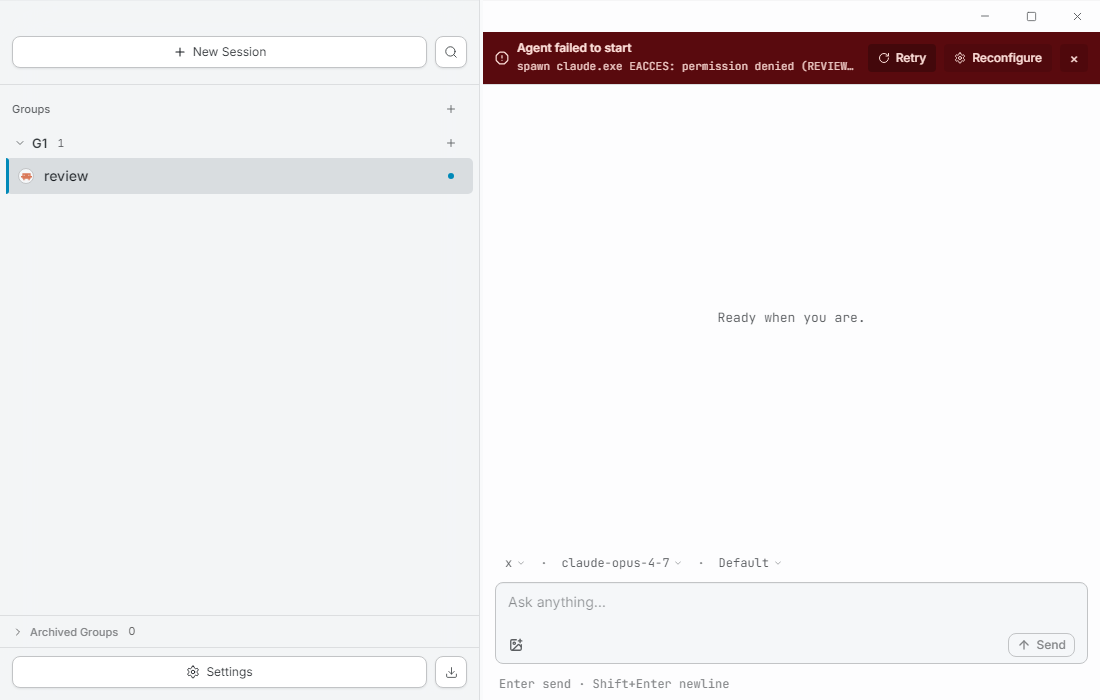
Task: Click the crab avatar on the review session
Action: tap(26, 175)
